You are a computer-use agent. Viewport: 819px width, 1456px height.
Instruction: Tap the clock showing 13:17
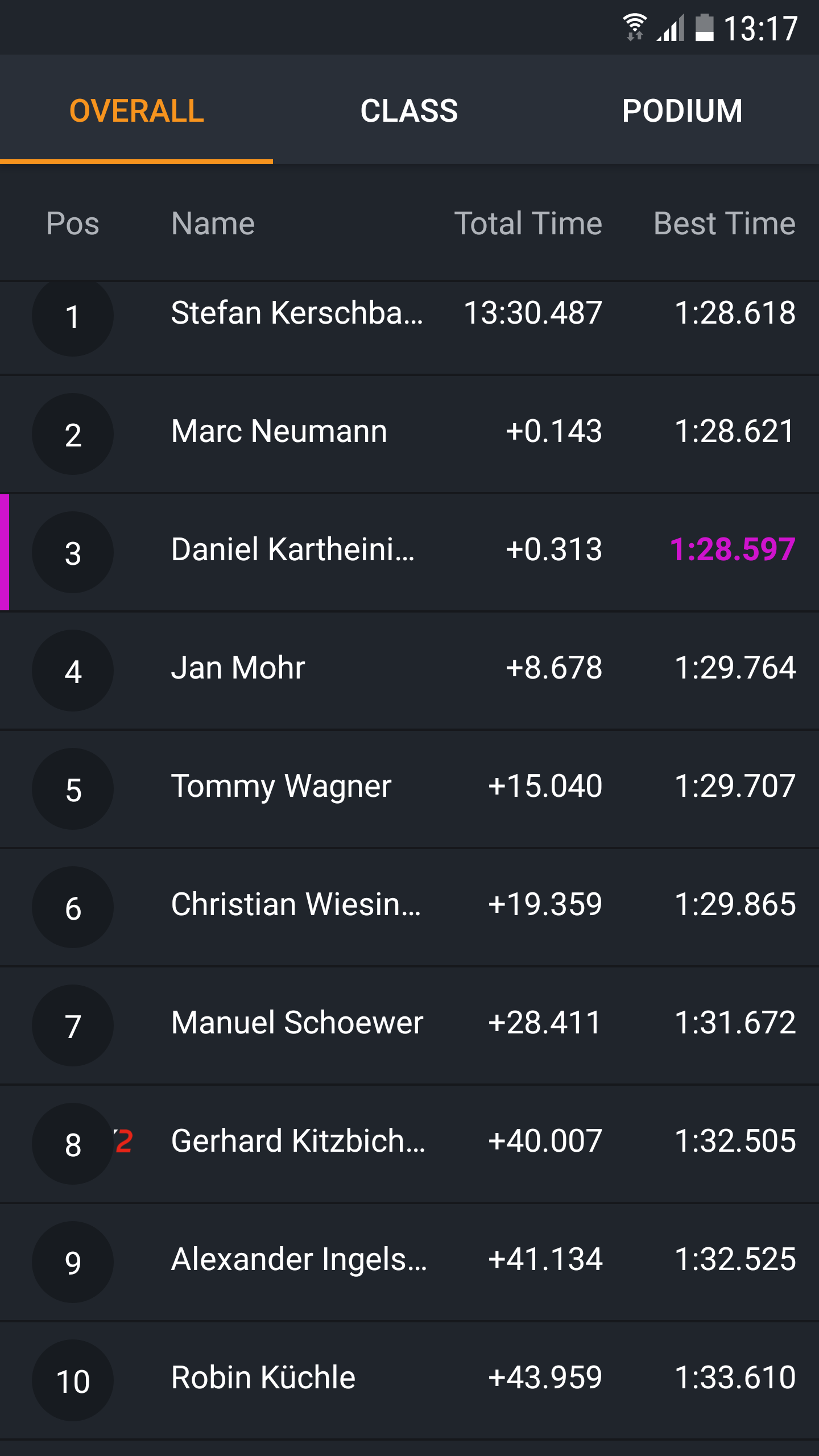760,28
